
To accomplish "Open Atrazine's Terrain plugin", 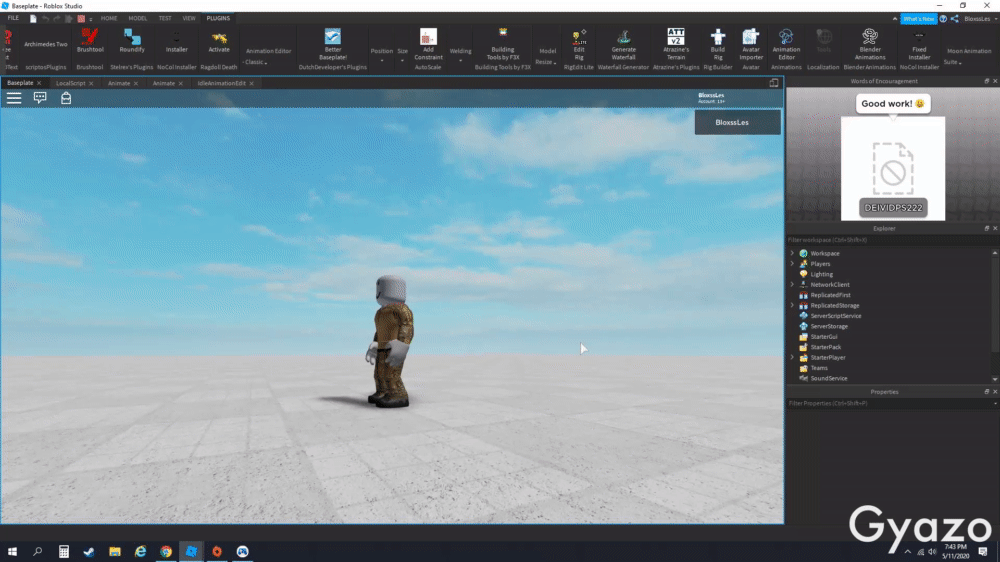I will pos(675,43).
